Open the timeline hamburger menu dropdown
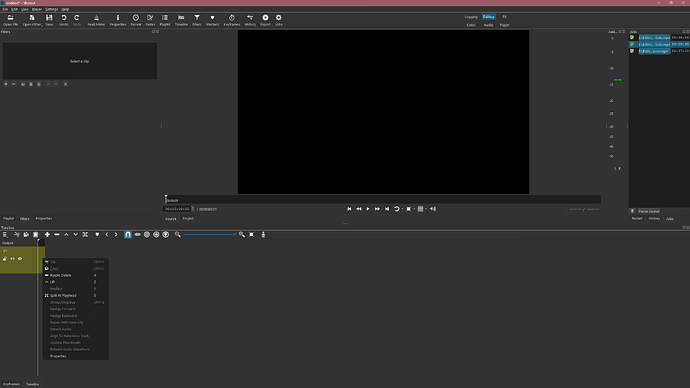The width and height of the screenshot is (690, 388). pos(5,234)
